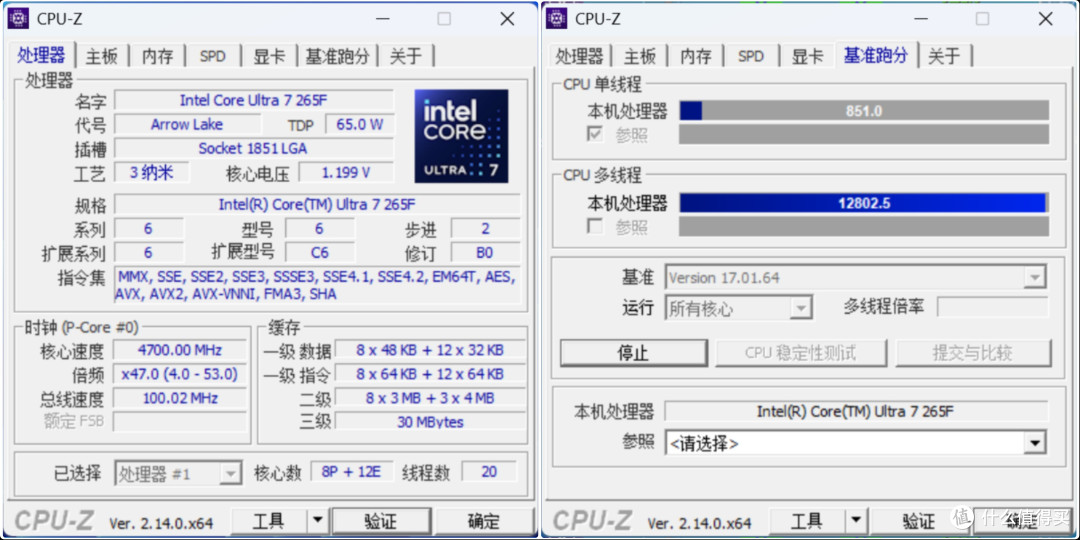Switch to 处理器 tab in right window
Image resolution: width=1080 pixels, height=540 pixels.
pos(579,56)
